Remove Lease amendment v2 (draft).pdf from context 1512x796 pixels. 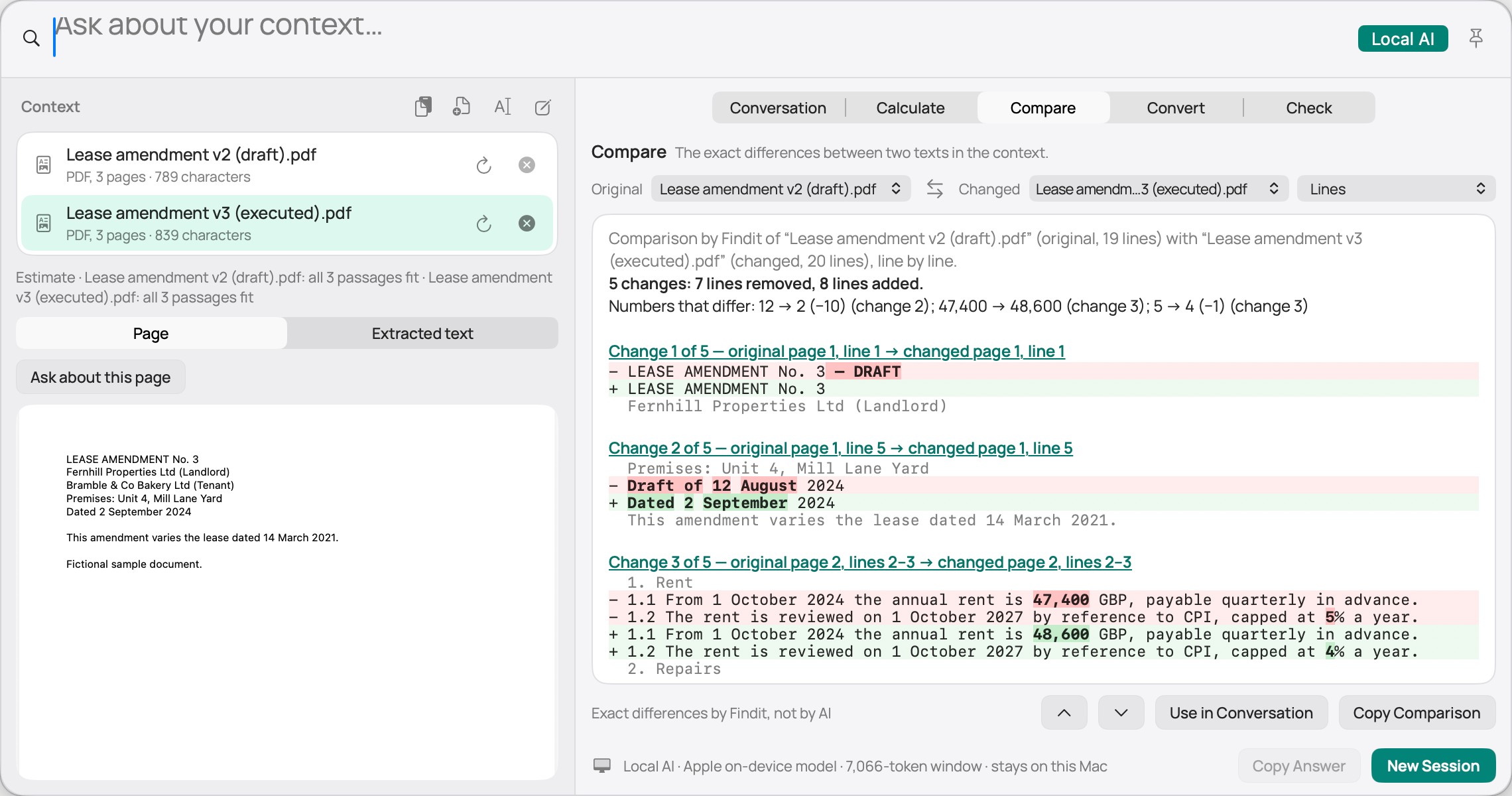pos(527,165)
